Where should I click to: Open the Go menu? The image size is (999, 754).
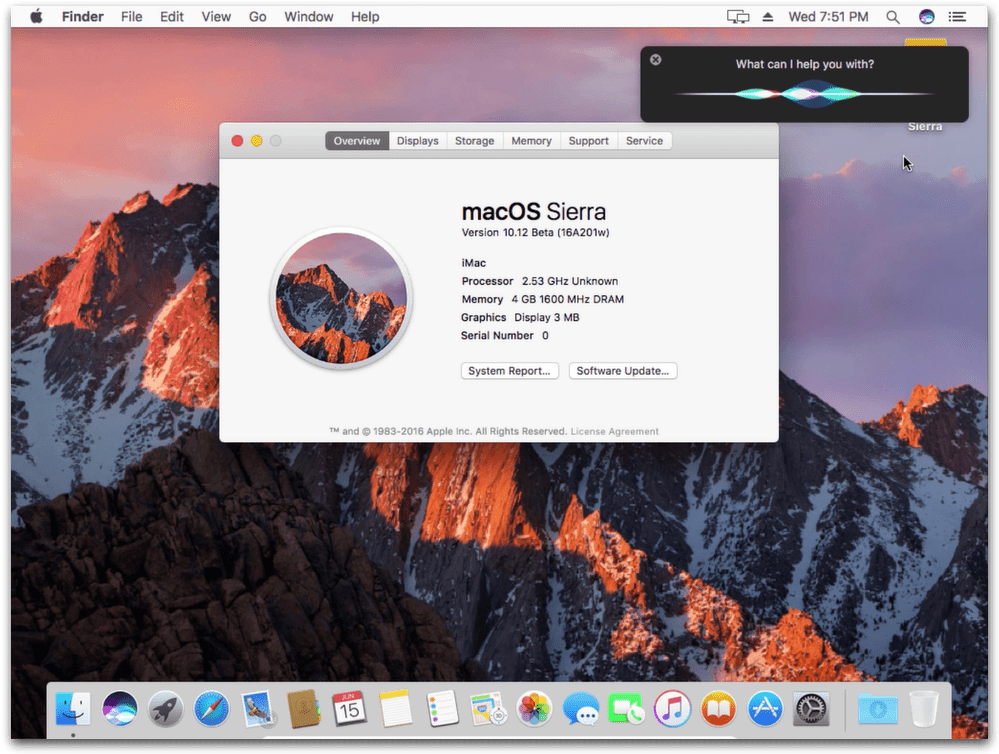pyautogui.click(x=257, y=17)
